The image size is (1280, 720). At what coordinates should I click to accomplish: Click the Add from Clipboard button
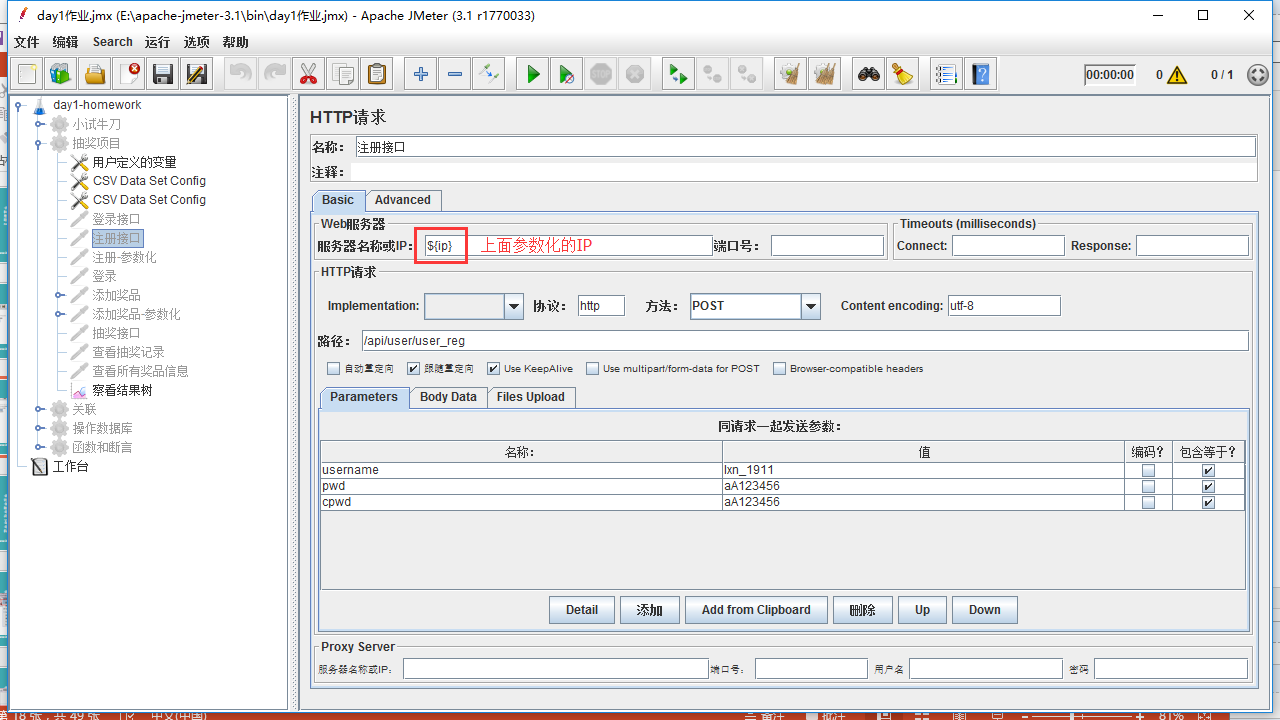point(755,610)
